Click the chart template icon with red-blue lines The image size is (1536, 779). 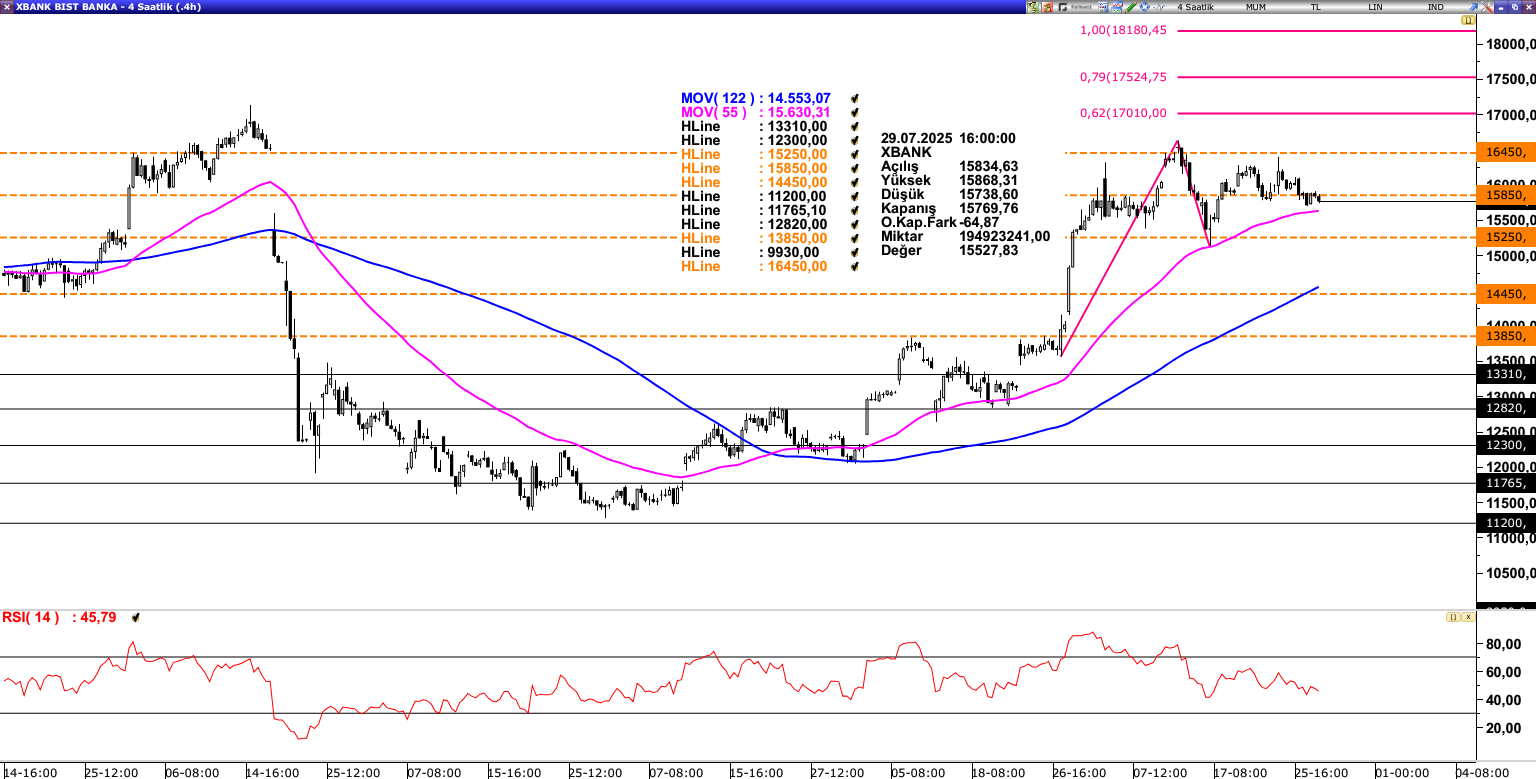pyautogui.click(x=1117, y=7)
